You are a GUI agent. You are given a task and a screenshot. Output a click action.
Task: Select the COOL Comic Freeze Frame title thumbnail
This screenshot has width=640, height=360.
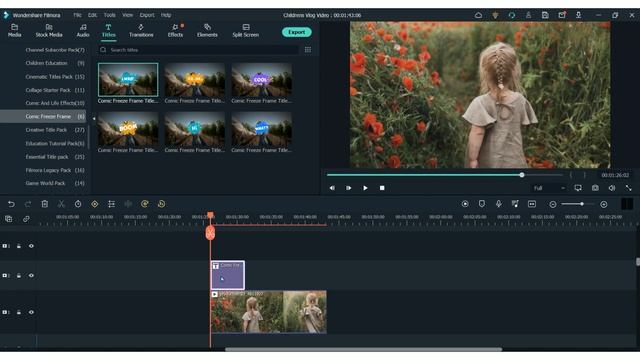point(261,80)
